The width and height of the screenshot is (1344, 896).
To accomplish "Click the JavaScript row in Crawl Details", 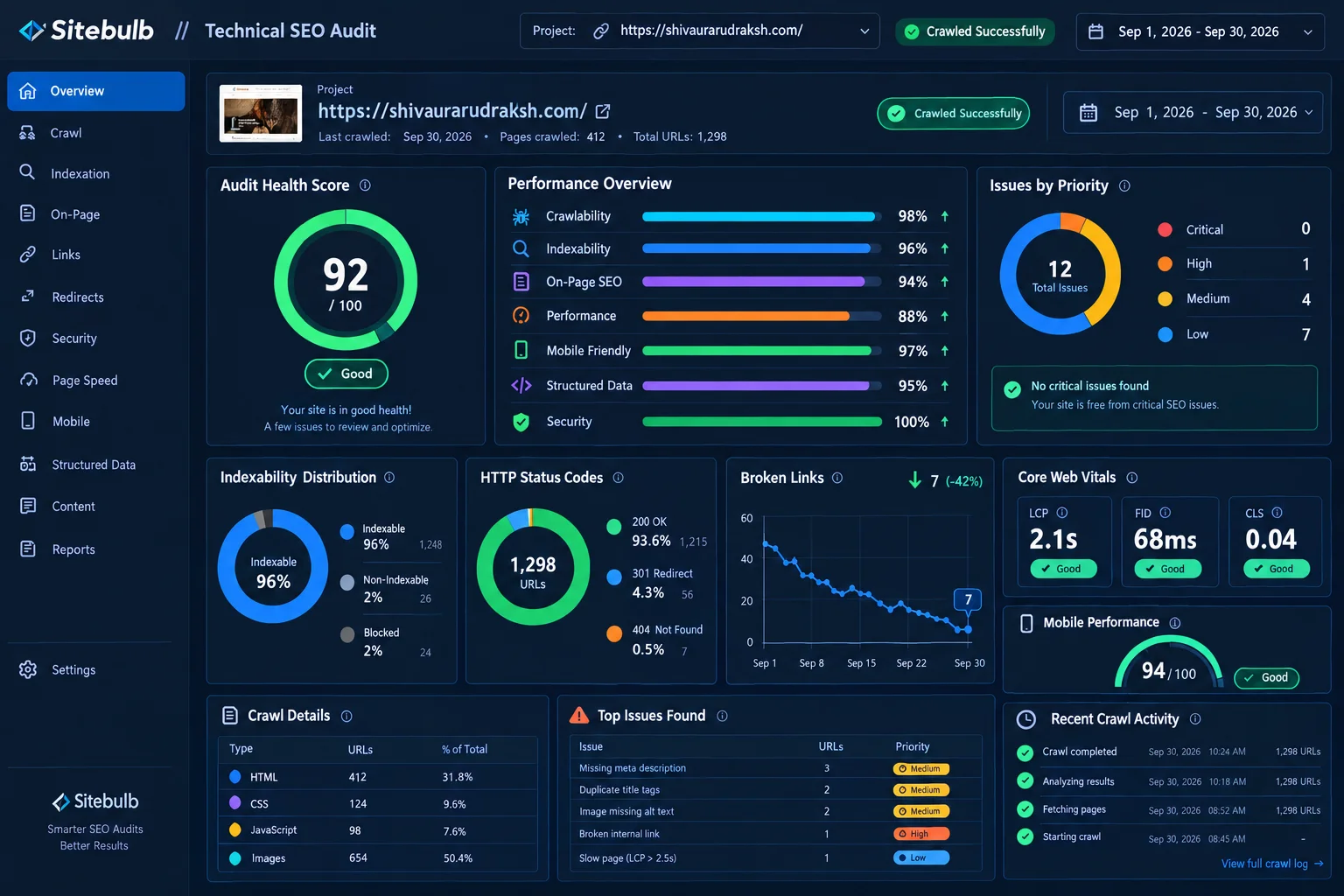I will (x=377, y=830).
